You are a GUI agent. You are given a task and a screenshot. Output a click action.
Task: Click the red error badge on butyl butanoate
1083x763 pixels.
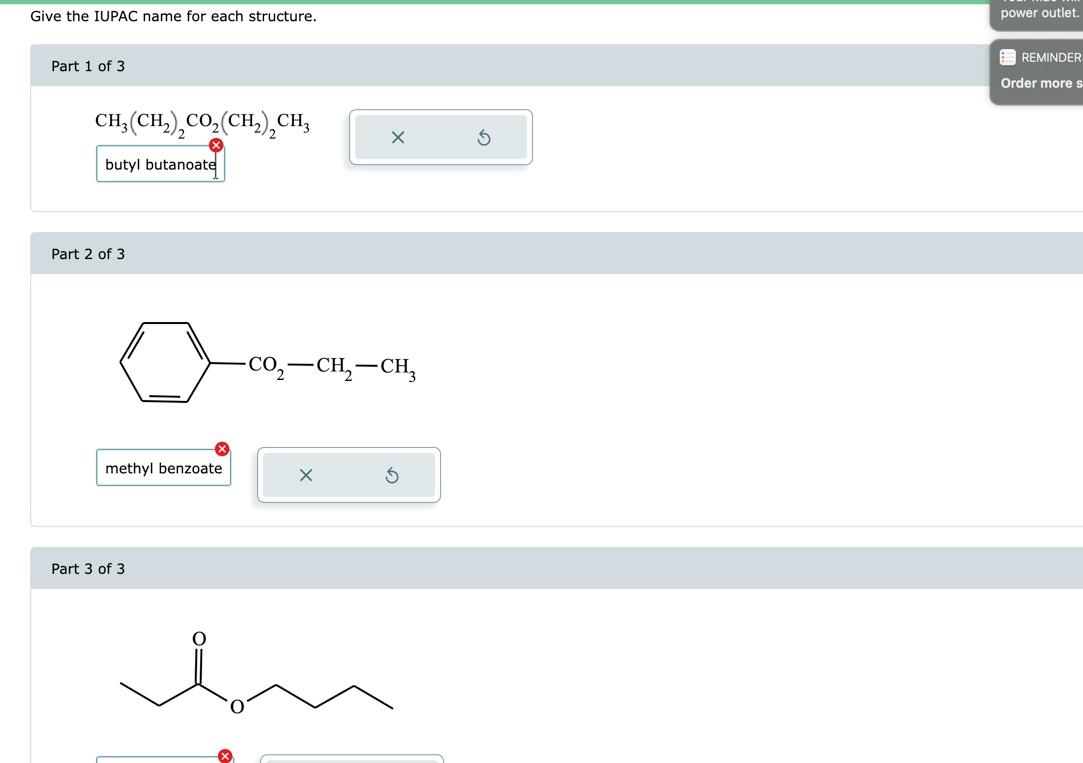[x=215, y=145]
